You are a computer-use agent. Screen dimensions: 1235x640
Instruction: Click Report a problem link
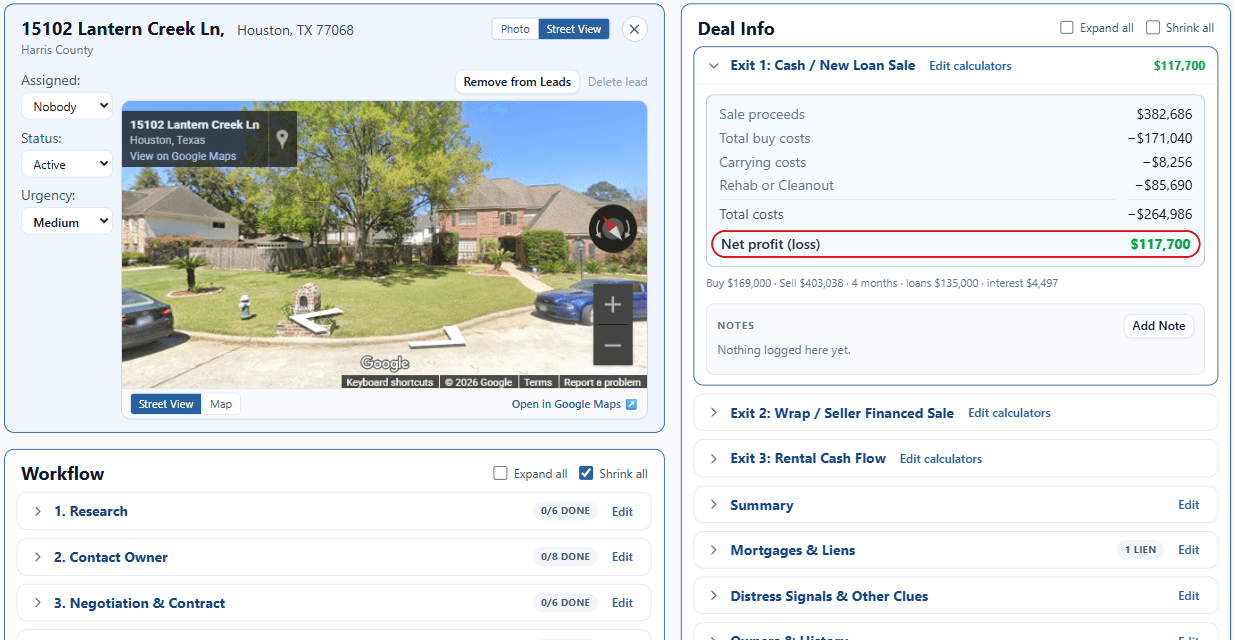click(x=602, y=382)
